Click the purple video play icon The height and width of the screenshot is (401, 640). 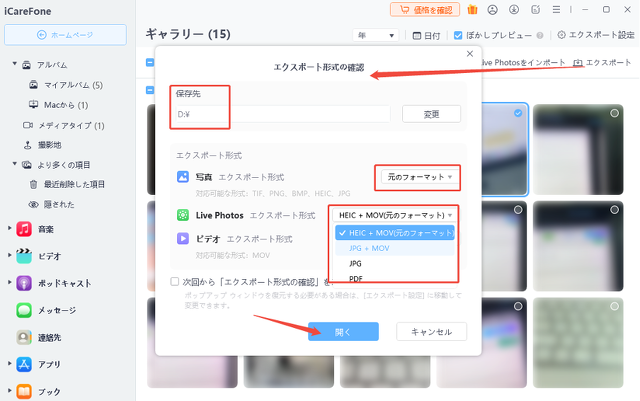click(183, 238)
